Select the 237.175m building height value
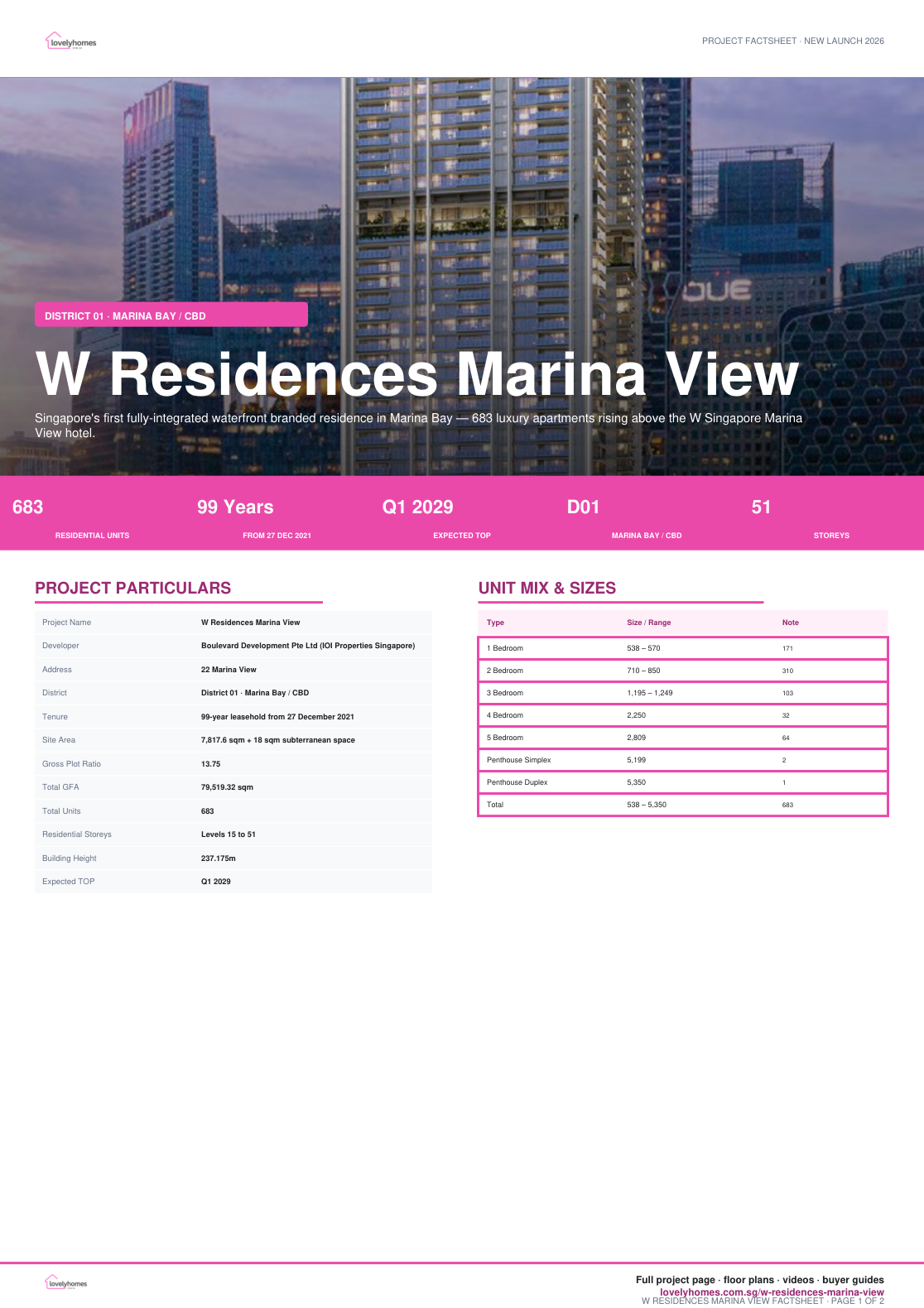The height and width of the screenshot is (1308, 924). click(219, 858)
